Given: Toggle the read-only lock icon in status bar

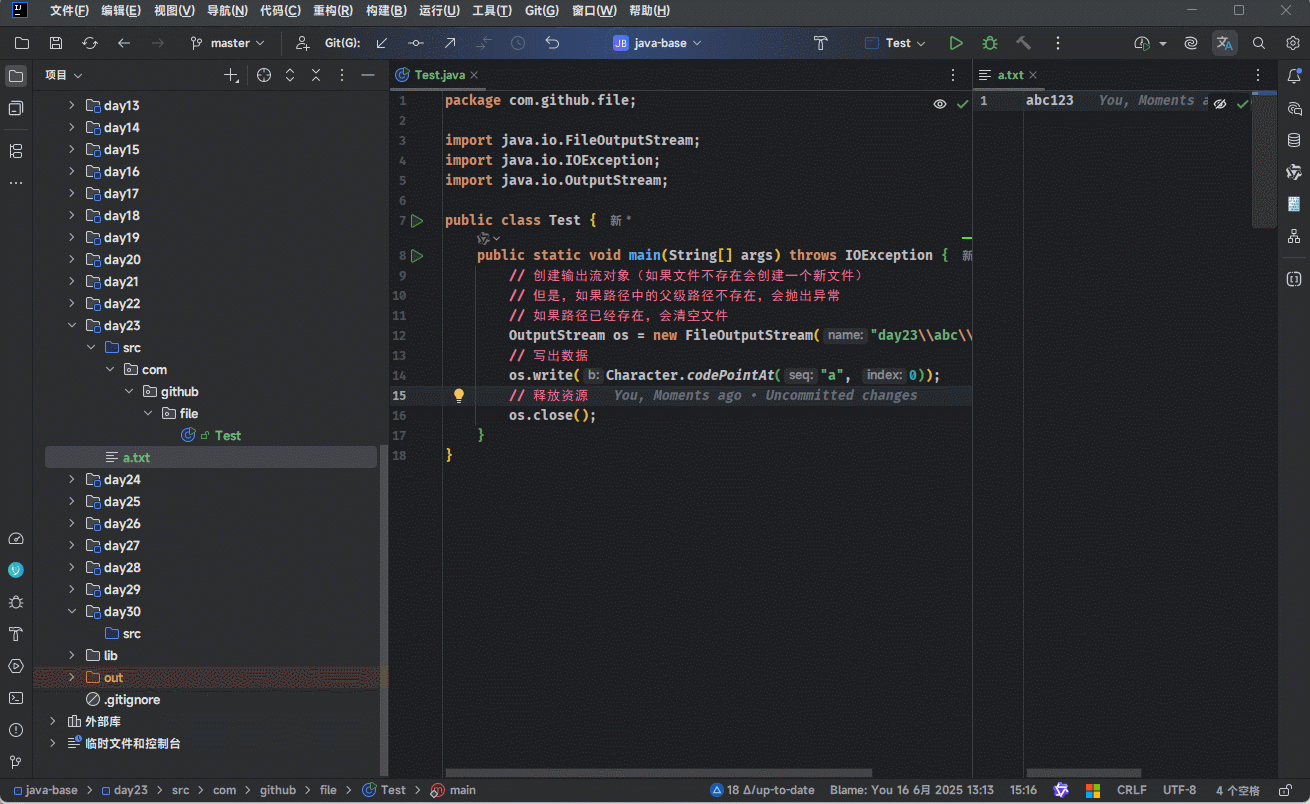Looking at the screenshot, I should pyautogui.click(x=1285, y=790).
